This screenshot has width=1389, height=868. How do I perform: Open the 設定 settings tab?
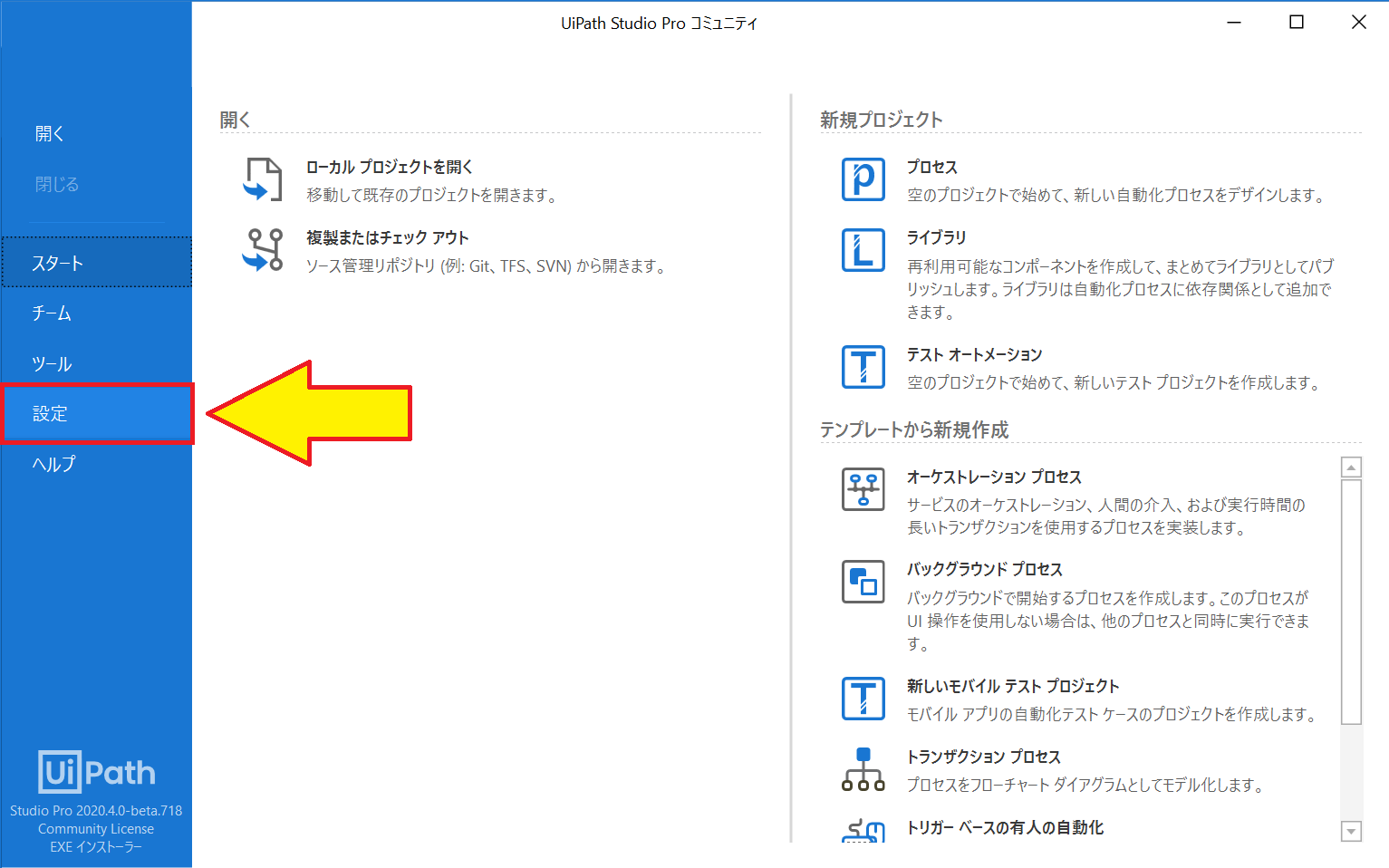point(97,414)
